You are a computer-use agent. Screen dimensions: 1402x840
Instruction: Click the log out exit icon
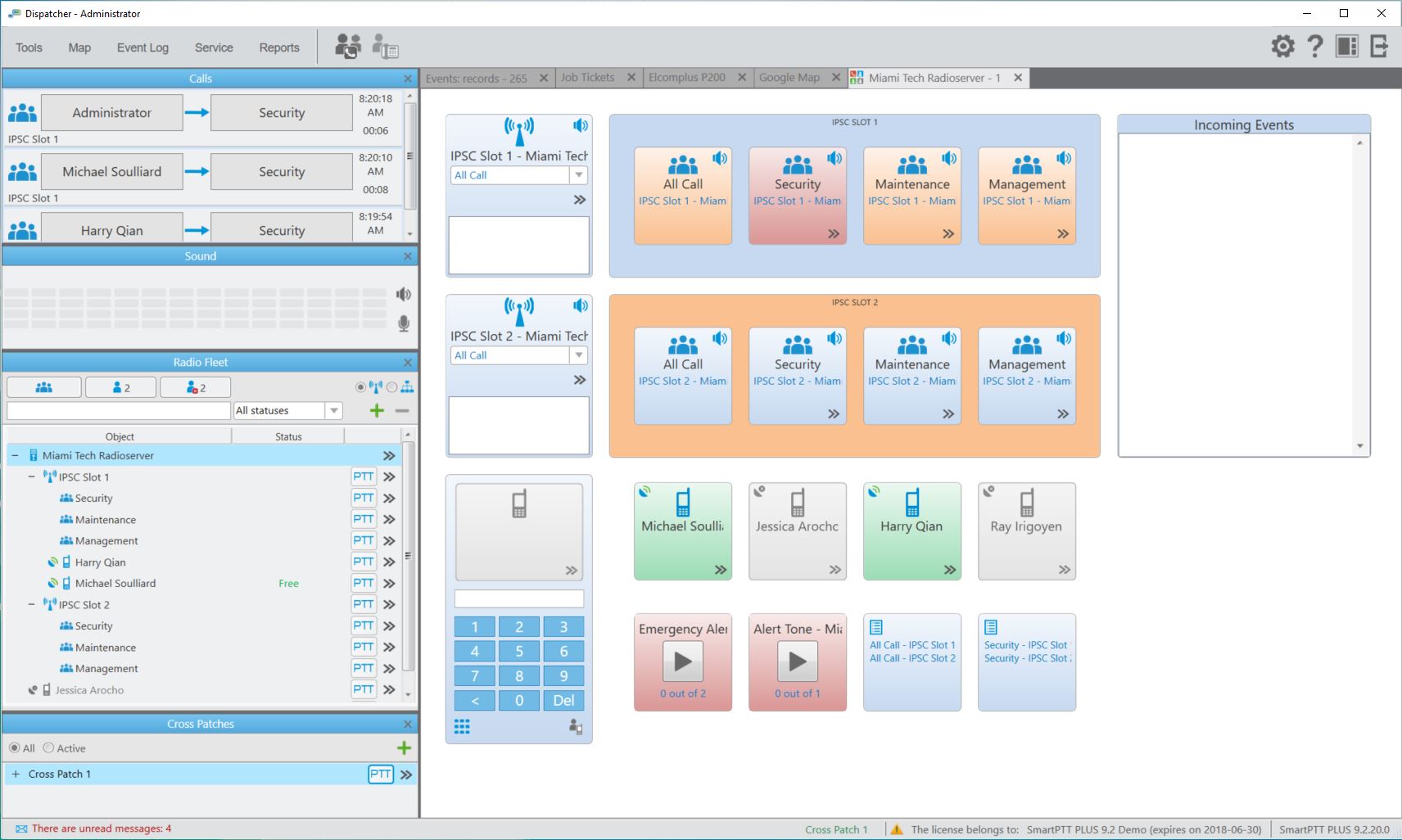coord(1379,46)
